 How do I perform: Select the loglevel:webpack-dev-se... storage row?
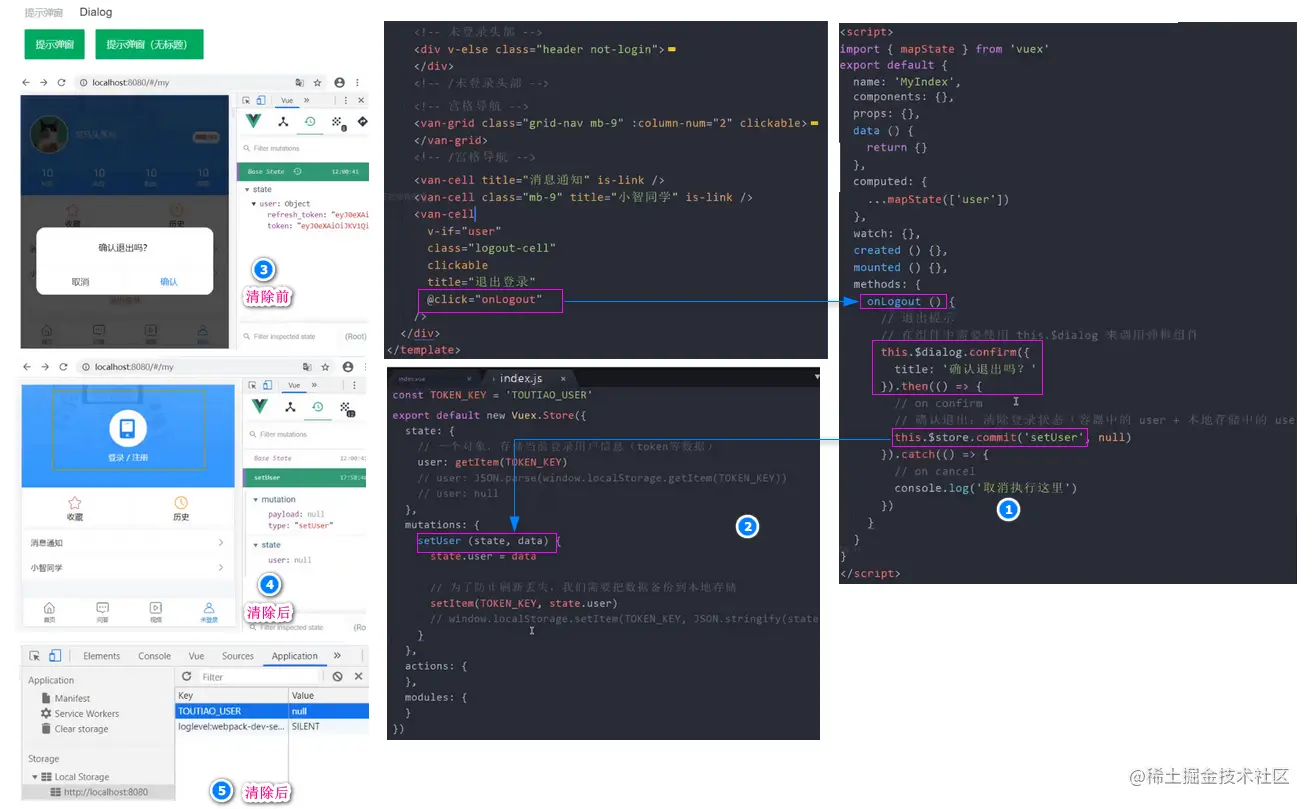(x=272, y=726)
